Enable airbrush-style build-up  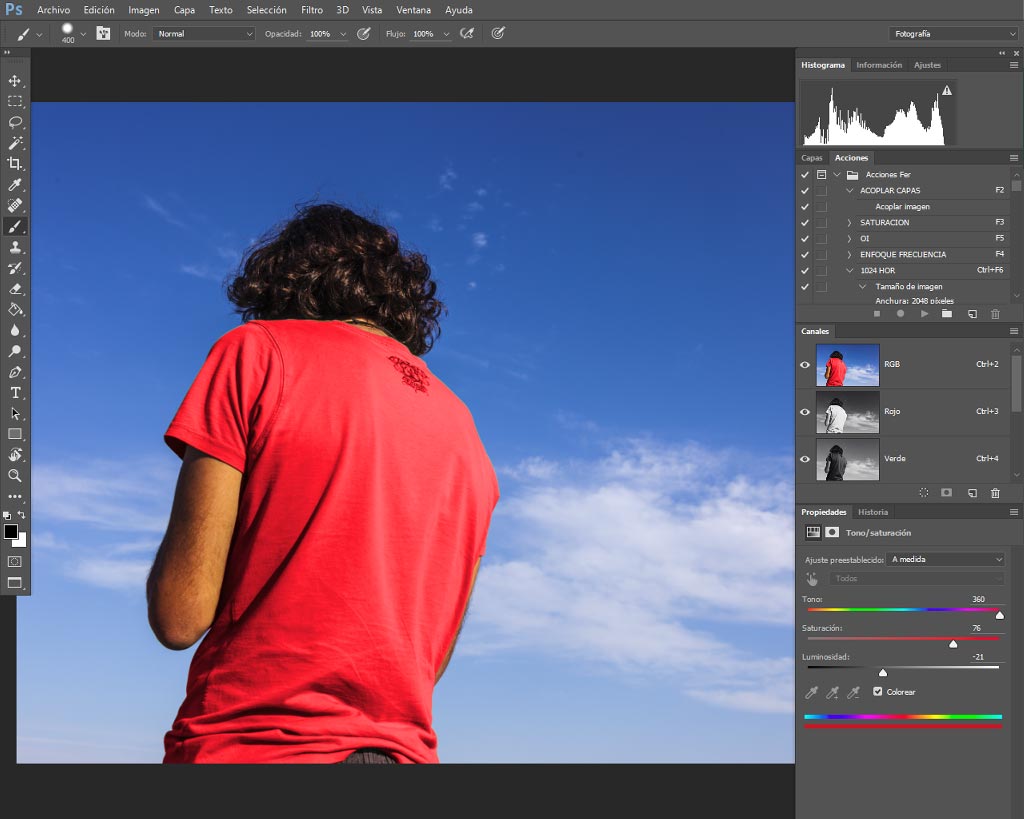click(x=467, y=33)
